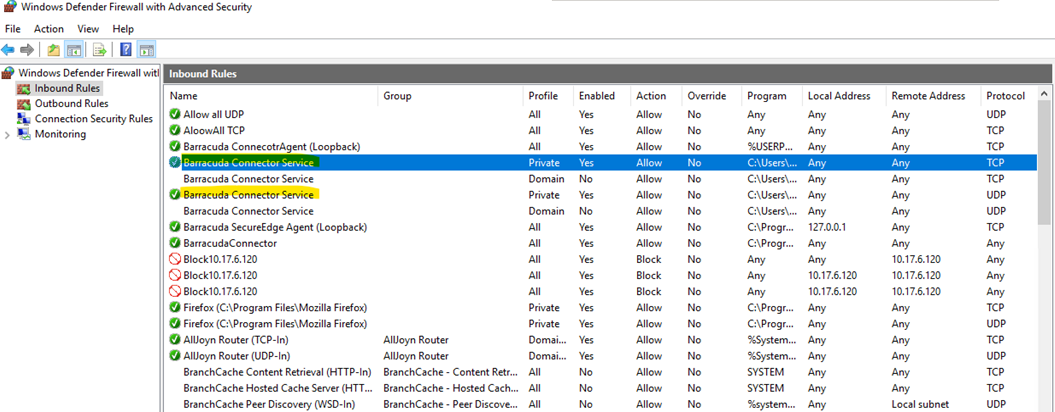1055x412 pixels.
Task: Click the Block action cell in the first Block10.17.6.120 row
Action: point(649,259)
